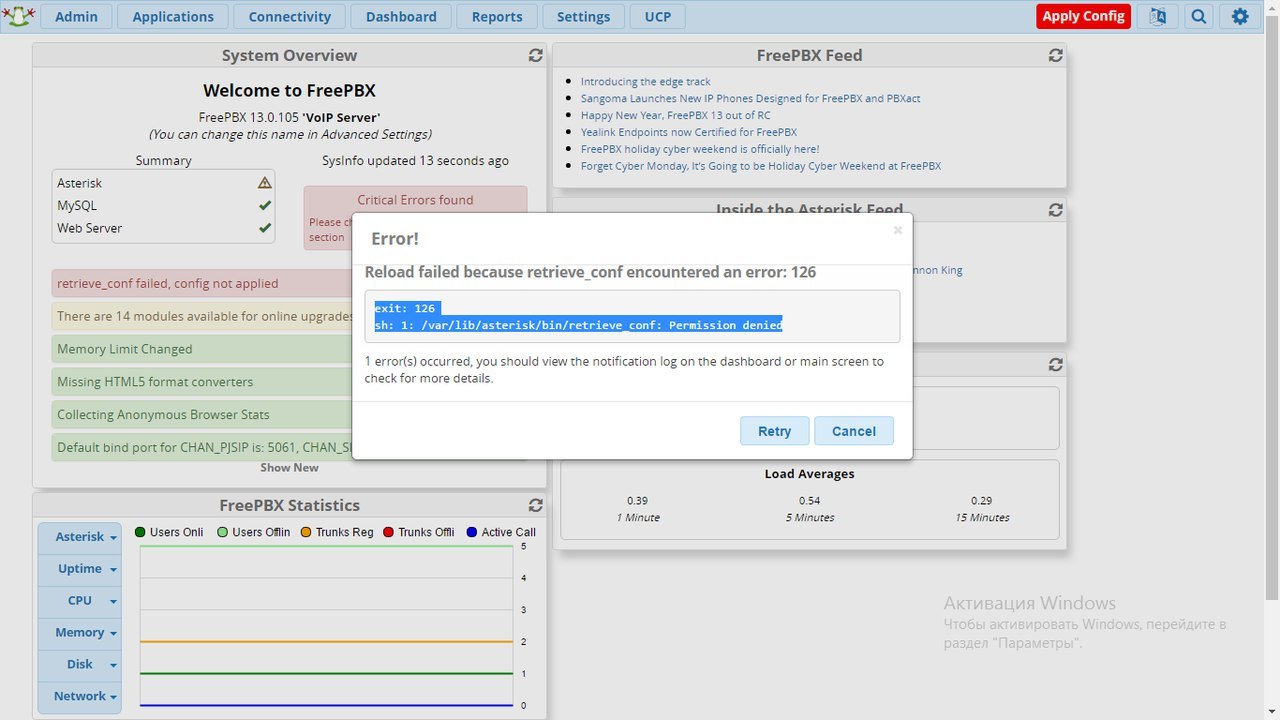
Task: Open the language selector icon in top bar
Action: click(x=1157, y=16)
